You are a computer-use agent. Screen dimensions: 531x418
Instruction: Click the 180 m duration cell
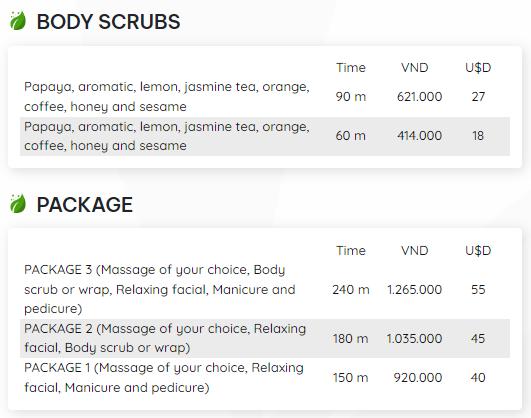(351, 338)
